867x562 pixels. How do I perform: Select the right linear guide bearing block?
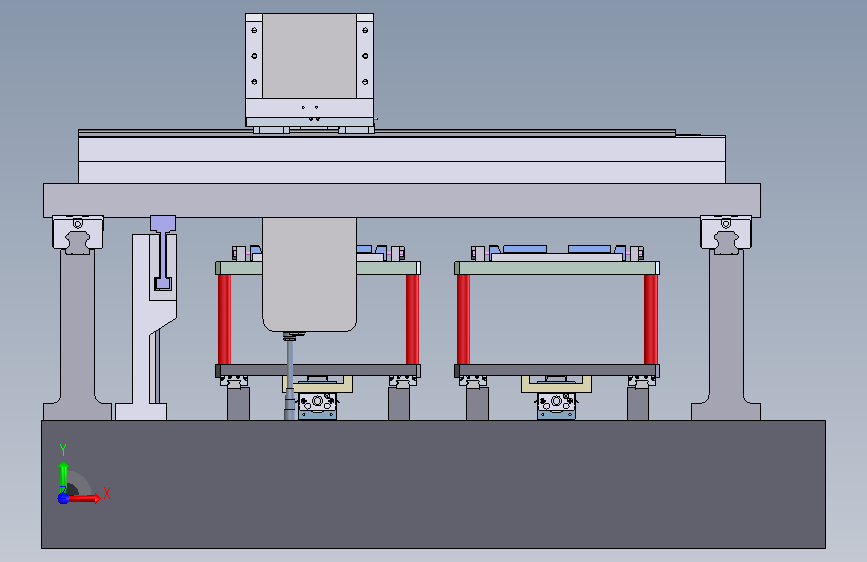(725, 234)
